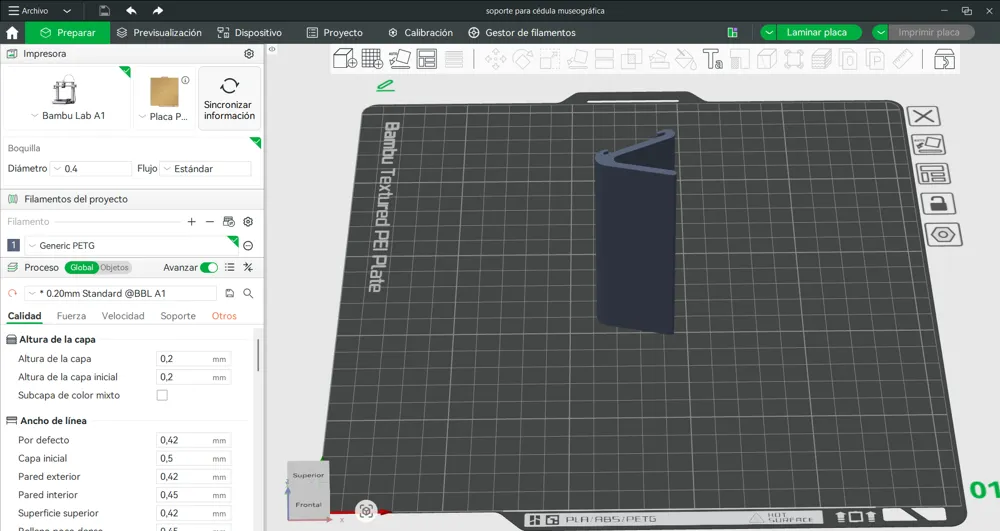
Task: Switch process scope to Global
Action: [82, 267]
